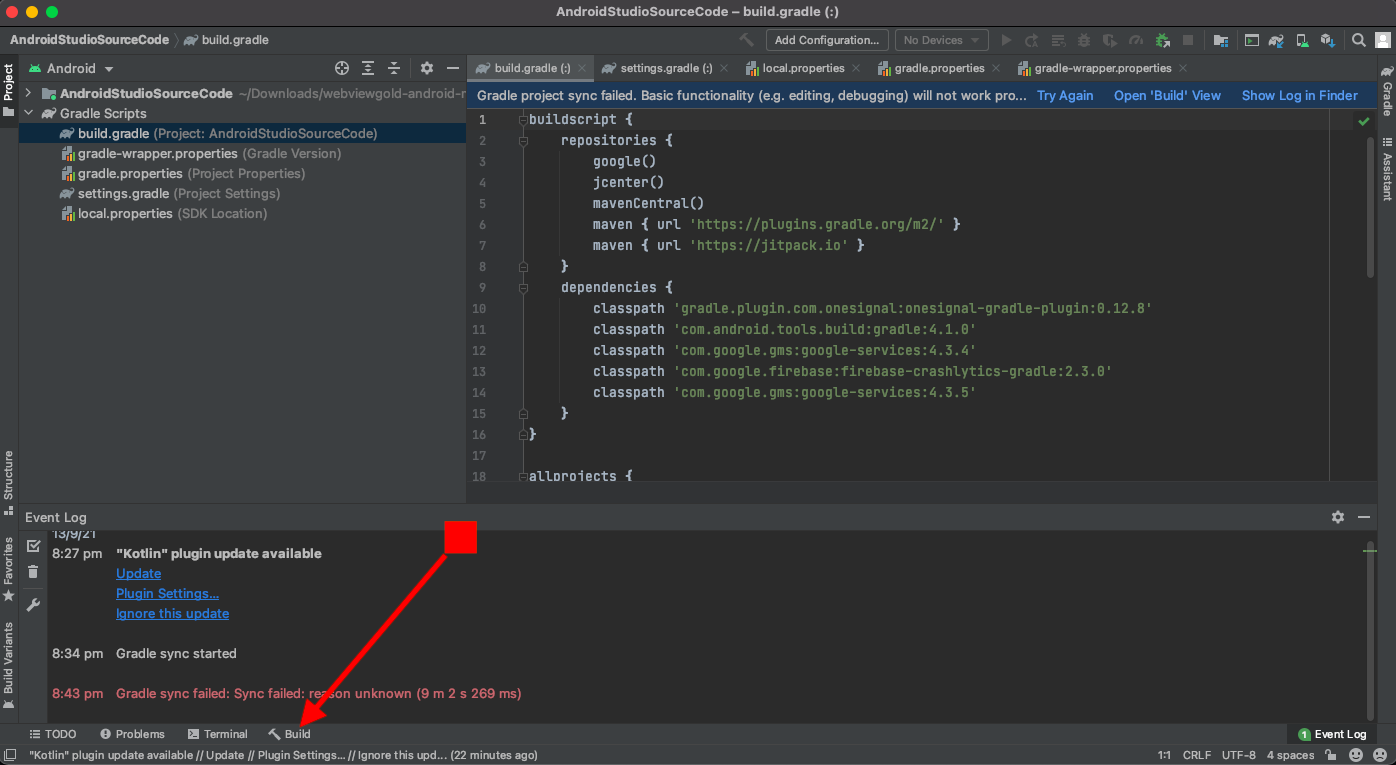1396x765 pixels.
Task: Open 4 spaces indent selector
Action: tap(1290, 755)
